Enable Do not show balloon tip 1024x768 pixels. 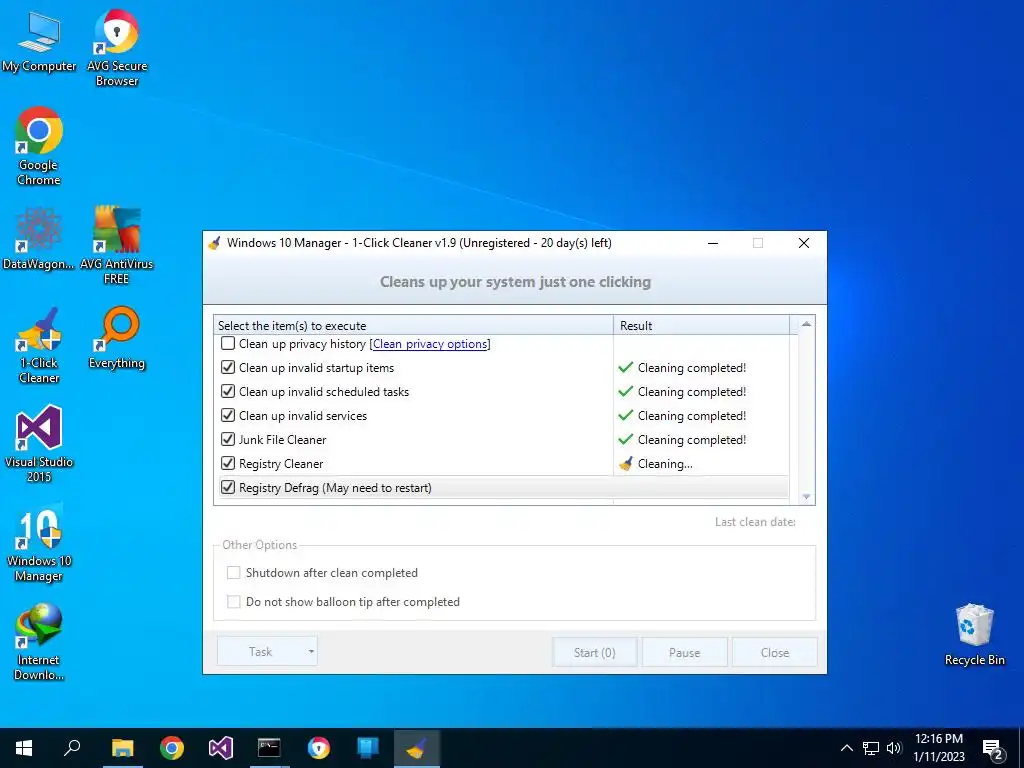(x=233, y=601)
